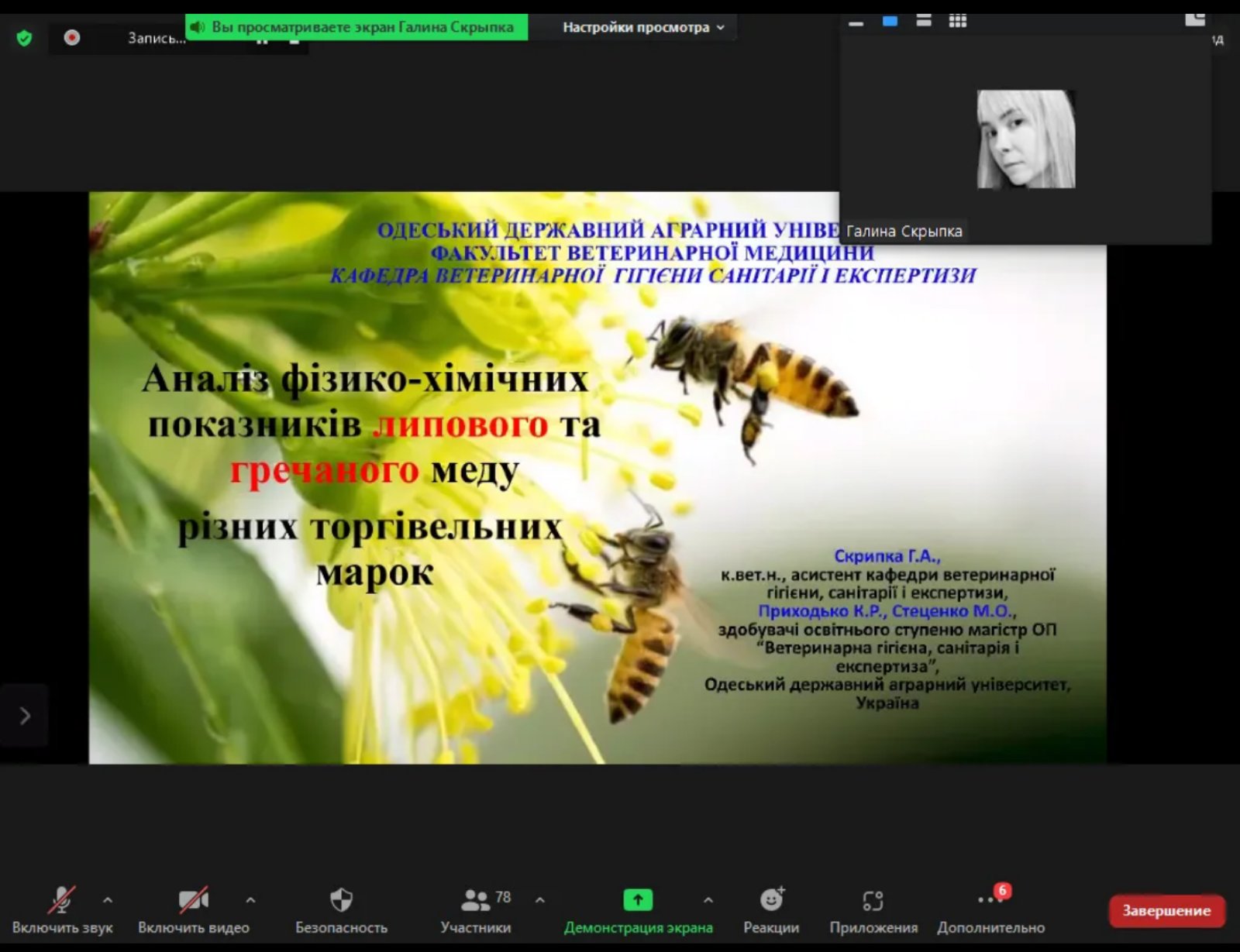Image resolution: width=1240 pixels, height=952 pixels.
Task: Click the Галина Скрыпка name label
Action: click(x=904, y=231)
